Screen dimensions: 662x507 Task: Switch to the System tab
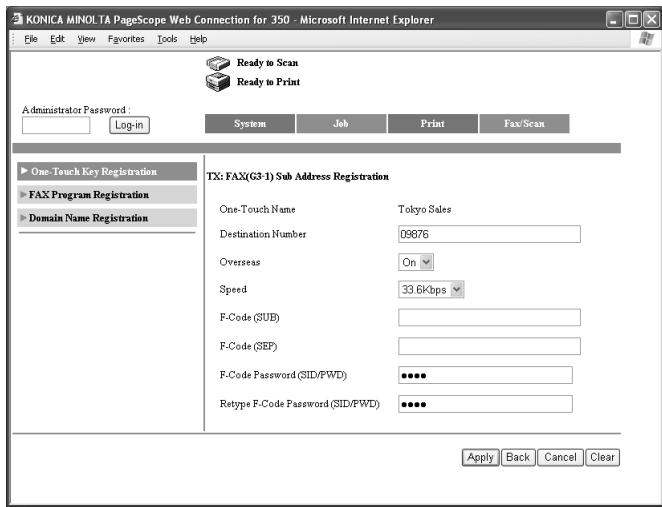coord(250,124)
